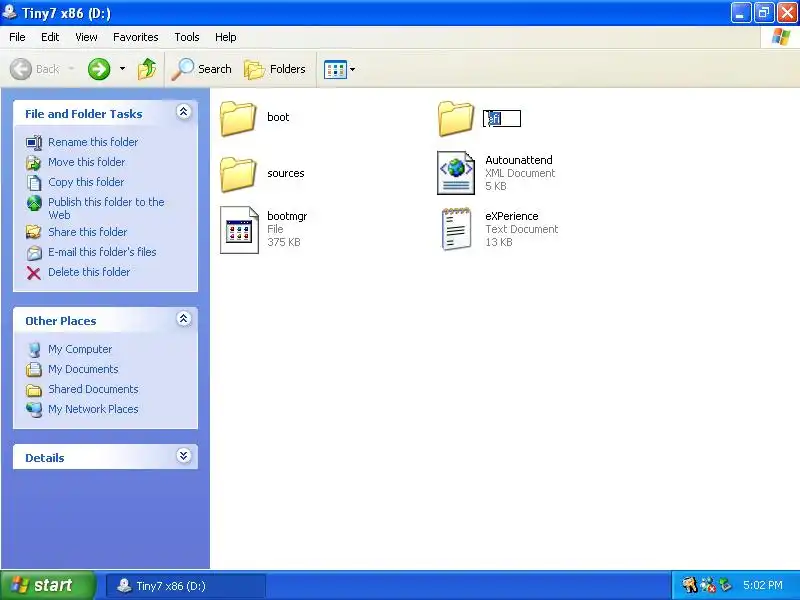The width and height of the screenshot is (800, 600).
Task: Go to Shared Documents
Action: point(93,389)
